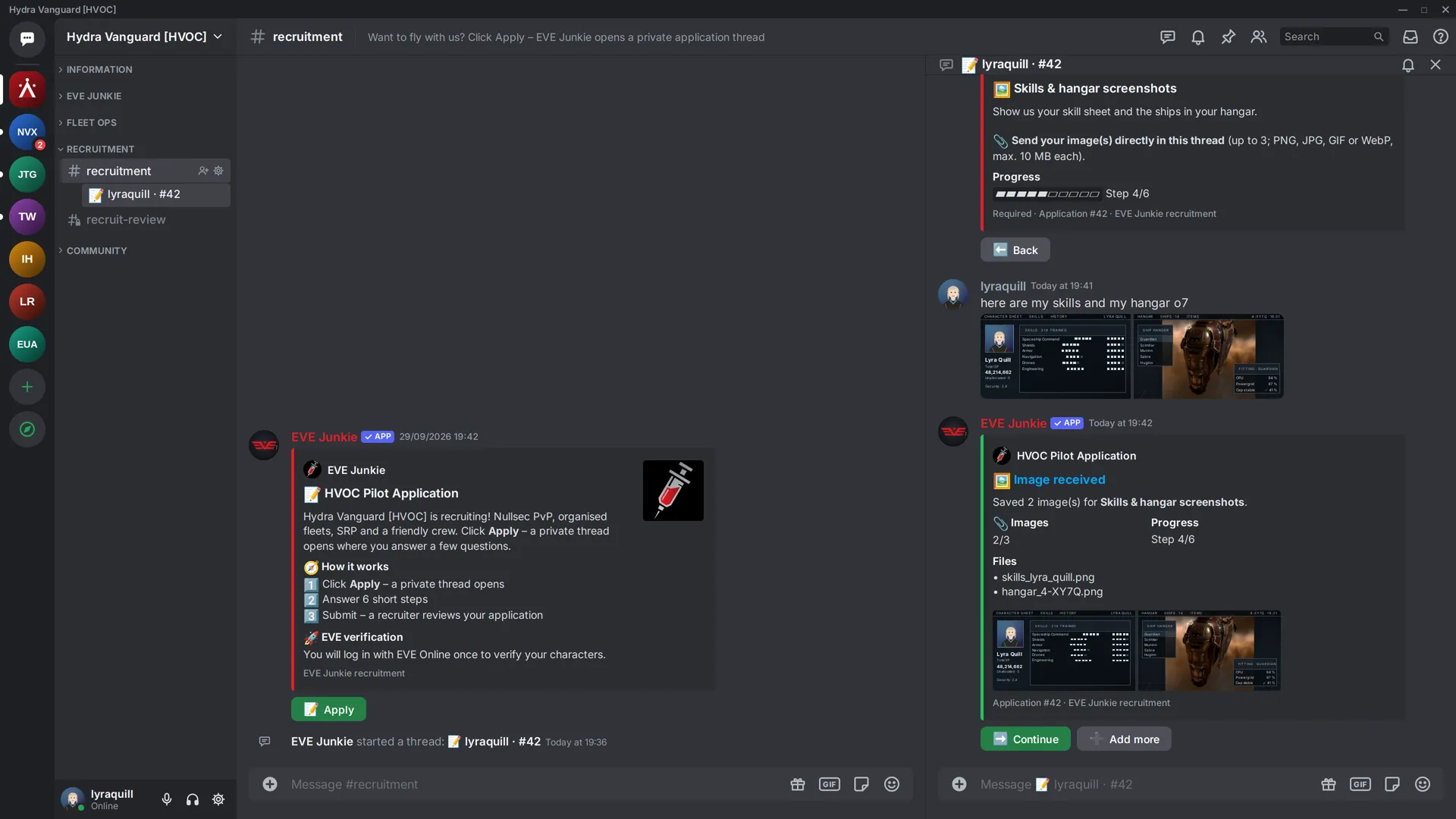The width and height of the screenshot is (1456, 819).
Task: Expand the INFORMATION category
Action: click(x=95, y=69)
